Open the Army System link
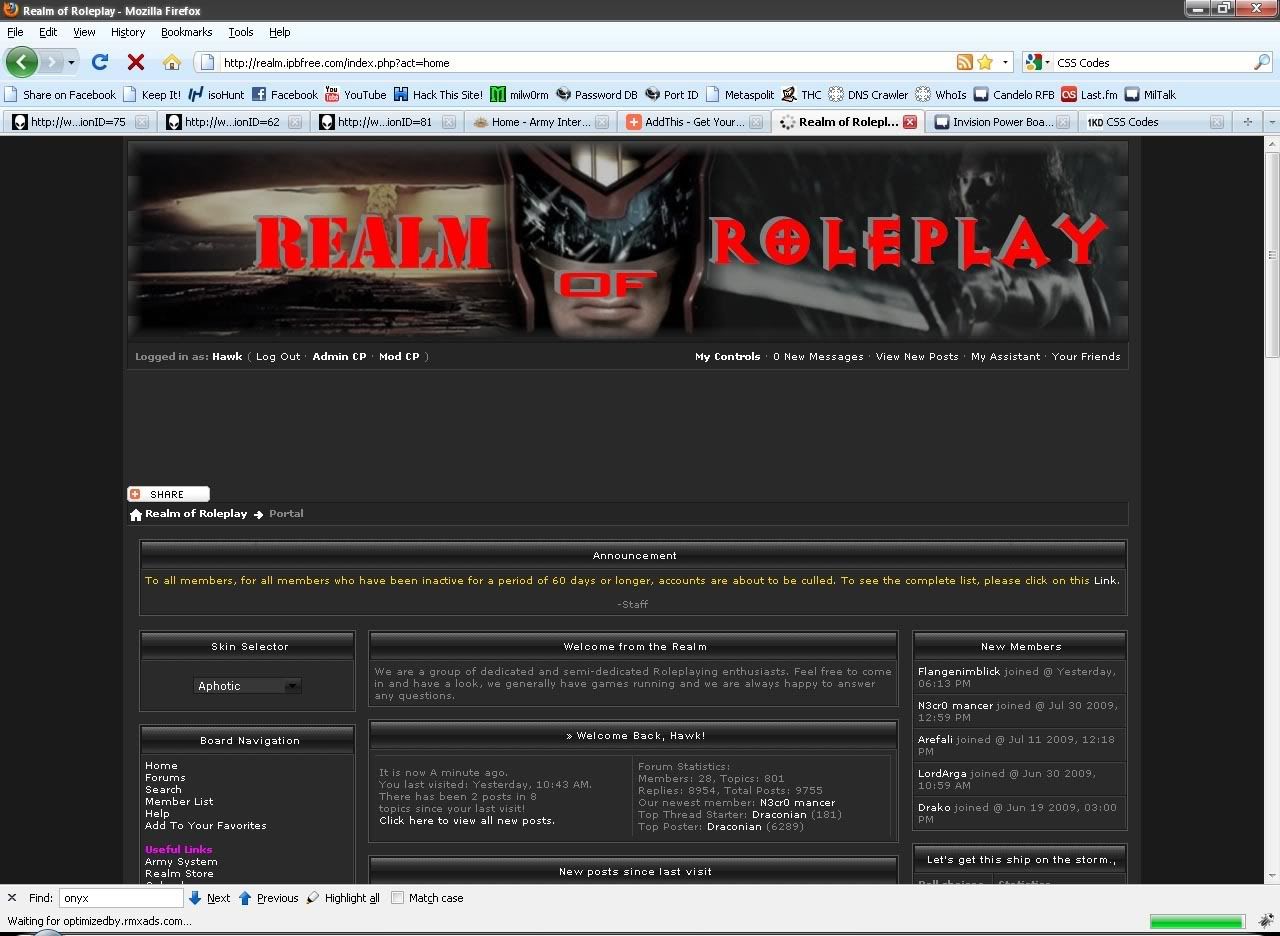The width and height of the screenshot is (1280, 936). tap(181, 862)
